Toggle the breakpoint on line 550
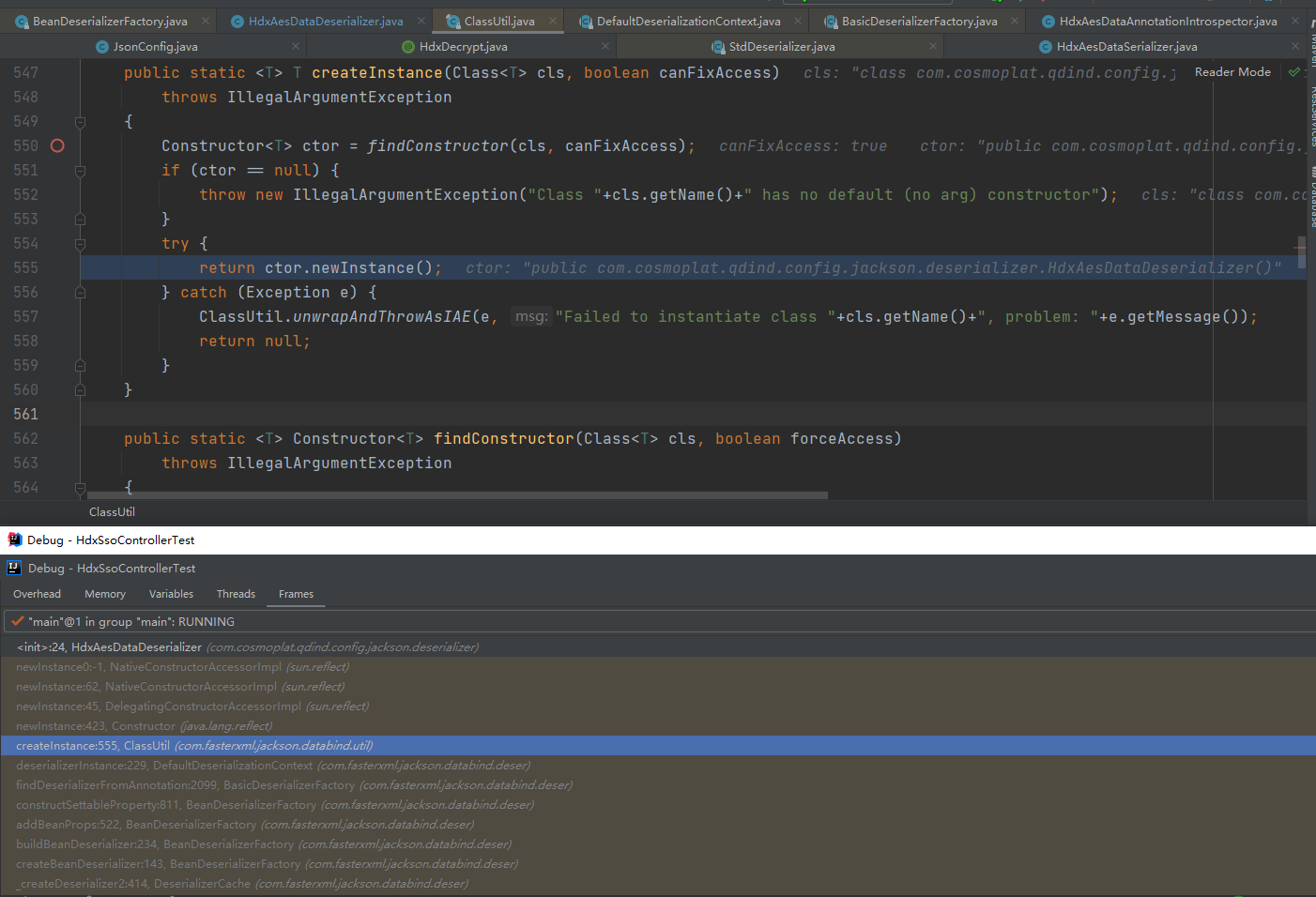Screen dimensions: 1316x897 click(x=57, y=145)
